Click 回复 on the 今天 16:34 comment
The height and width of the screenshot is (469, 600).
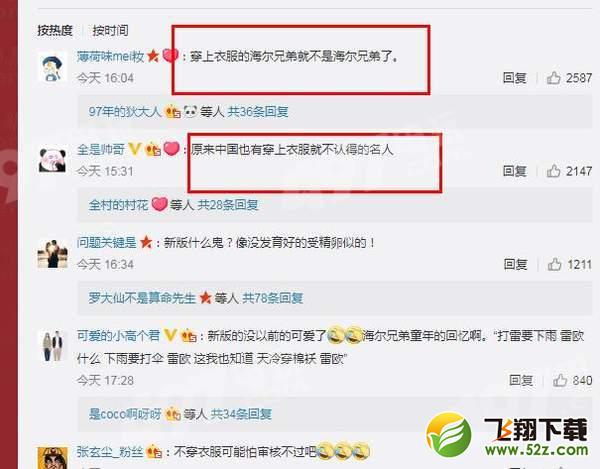[515, 264]
